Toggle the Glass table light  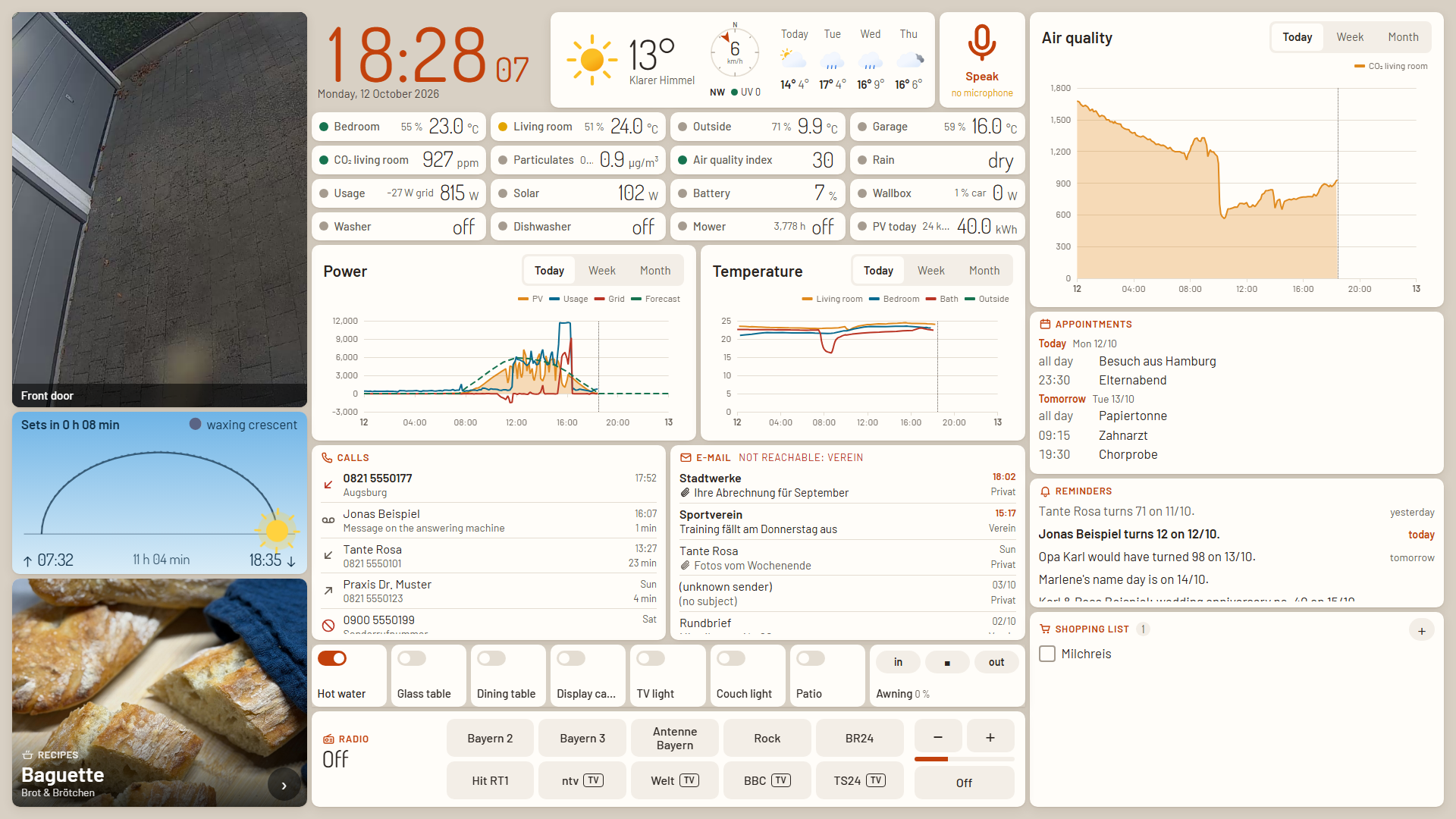(412, 658)
